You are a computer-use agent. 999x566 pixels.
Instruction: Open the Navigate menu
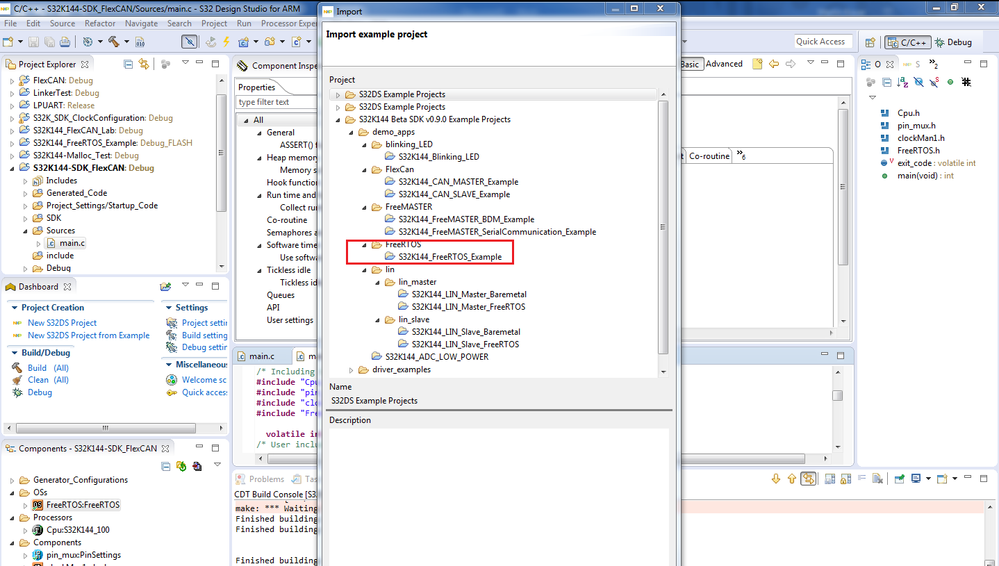click(x=141, y=24)
